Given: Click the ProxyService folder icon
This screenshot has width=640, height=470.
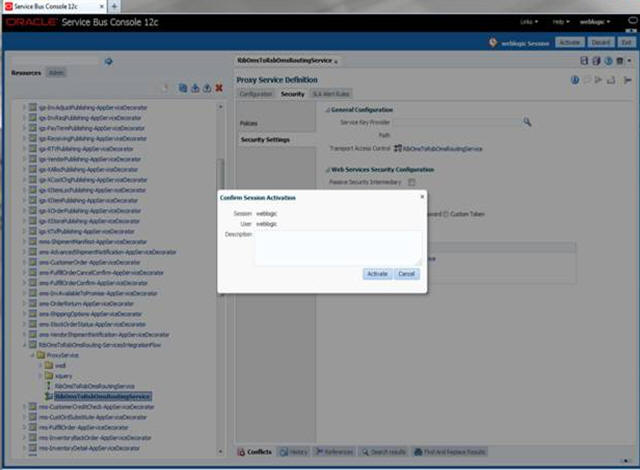Looking at the screenshot, I should [41, 355].
